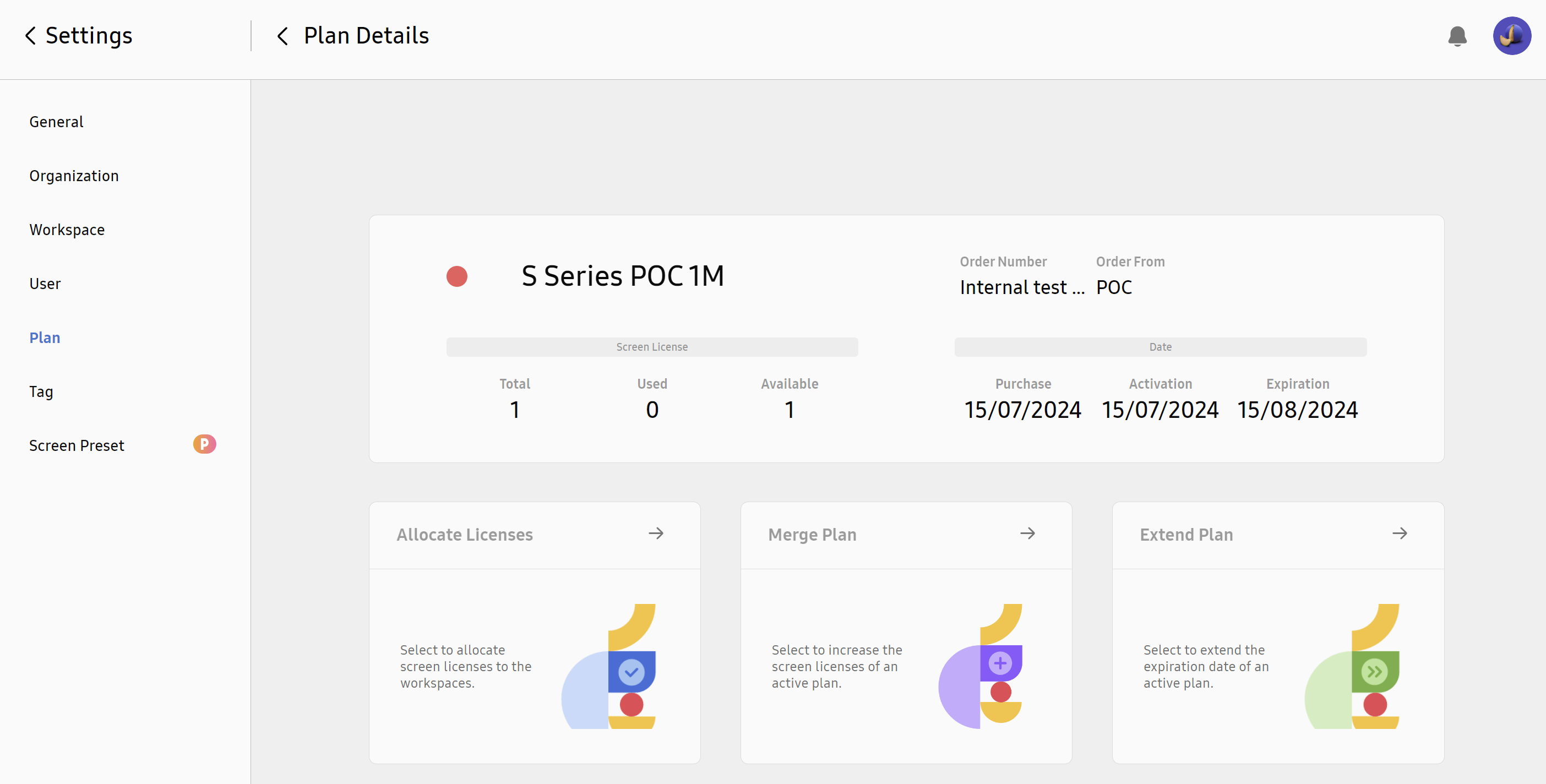Open the Allocate Licenses card

534,633
